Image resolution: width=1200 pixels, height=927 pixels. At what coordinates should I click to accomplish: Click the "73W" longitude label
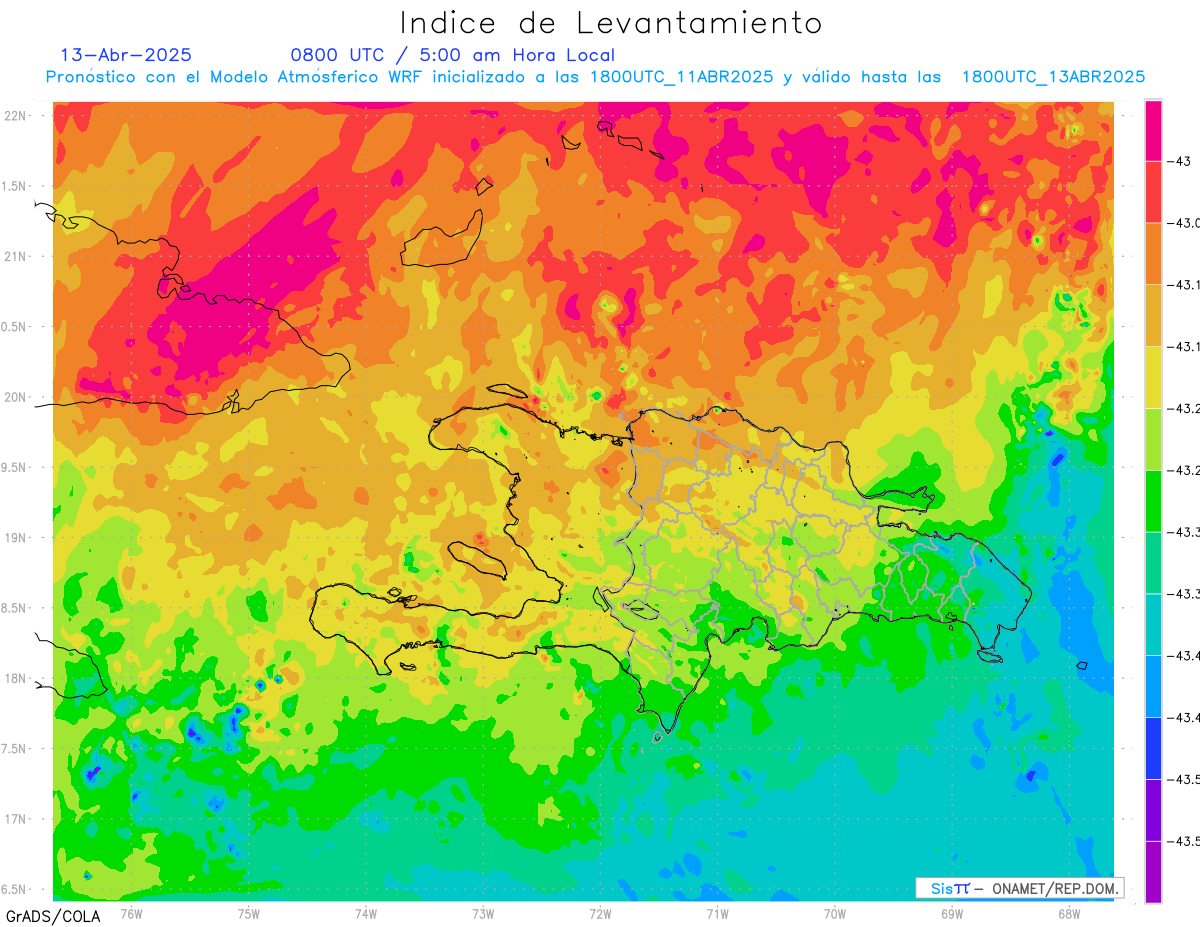(483, 913)
